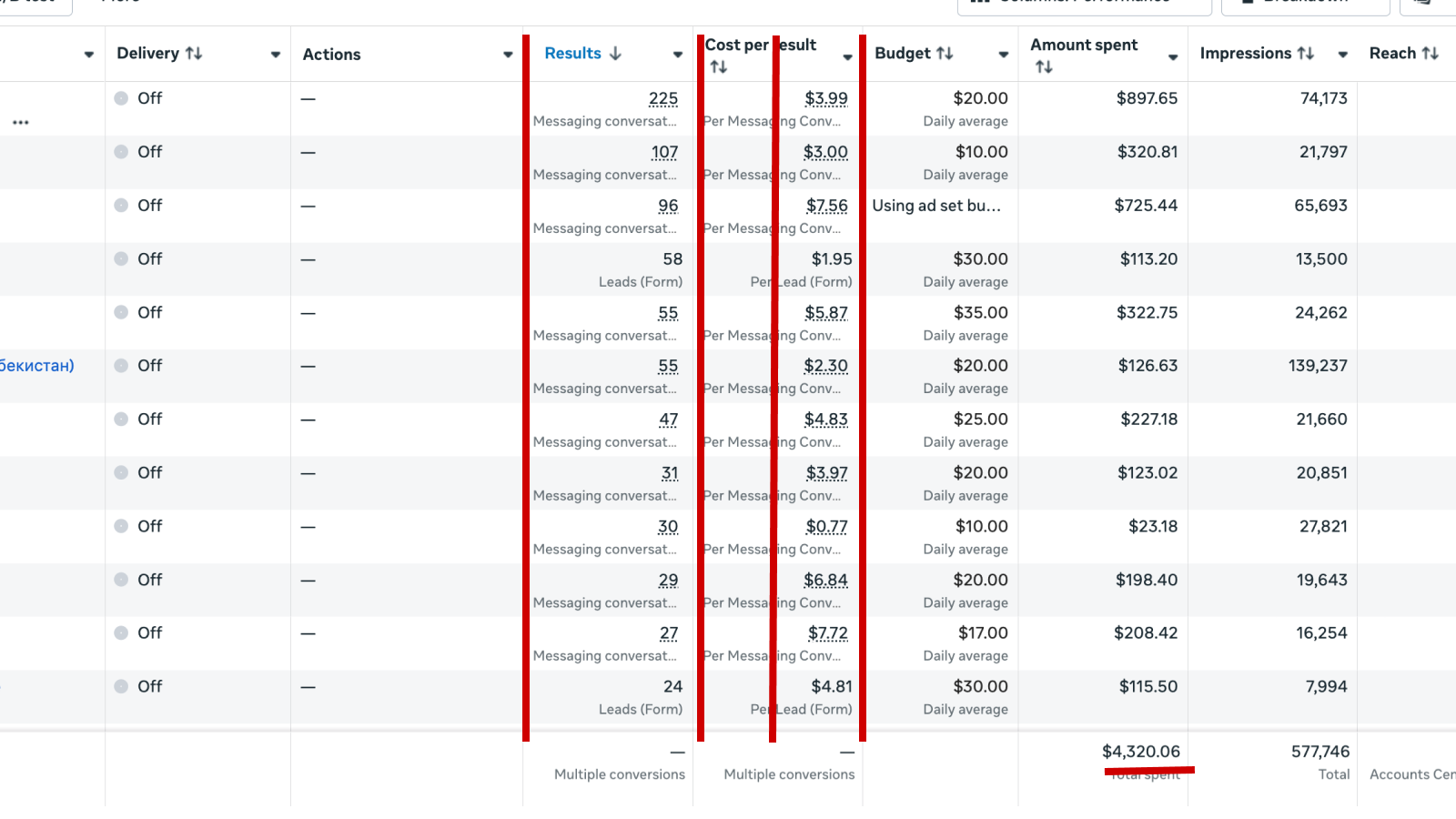Sort using the Budget column arrows
This screenshot has height=819, width=1456.
click(x=945, y=54)
